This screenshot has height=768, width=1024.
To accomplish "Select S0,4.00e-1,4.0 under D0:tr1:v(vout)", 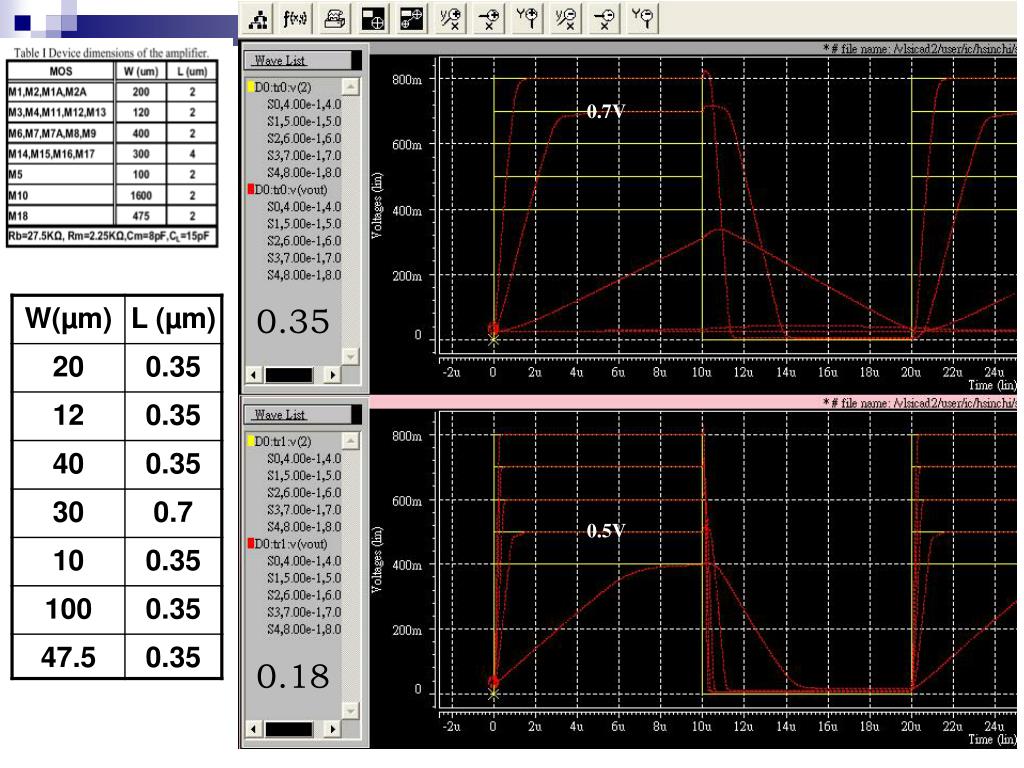I will [x=304, y=560].
